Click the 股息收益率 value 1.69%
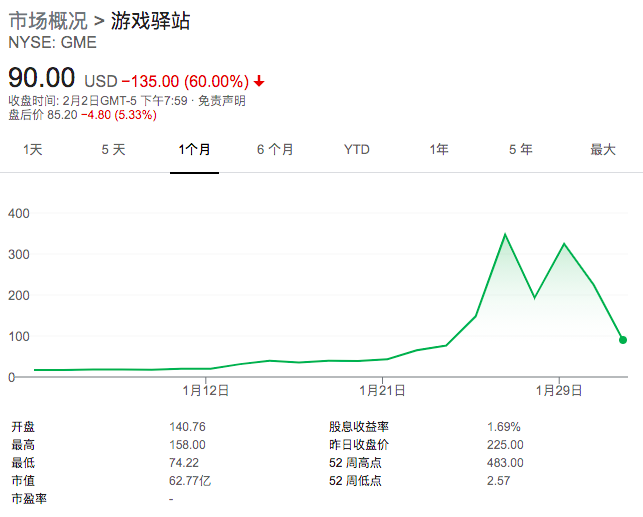 coord(504,427)
